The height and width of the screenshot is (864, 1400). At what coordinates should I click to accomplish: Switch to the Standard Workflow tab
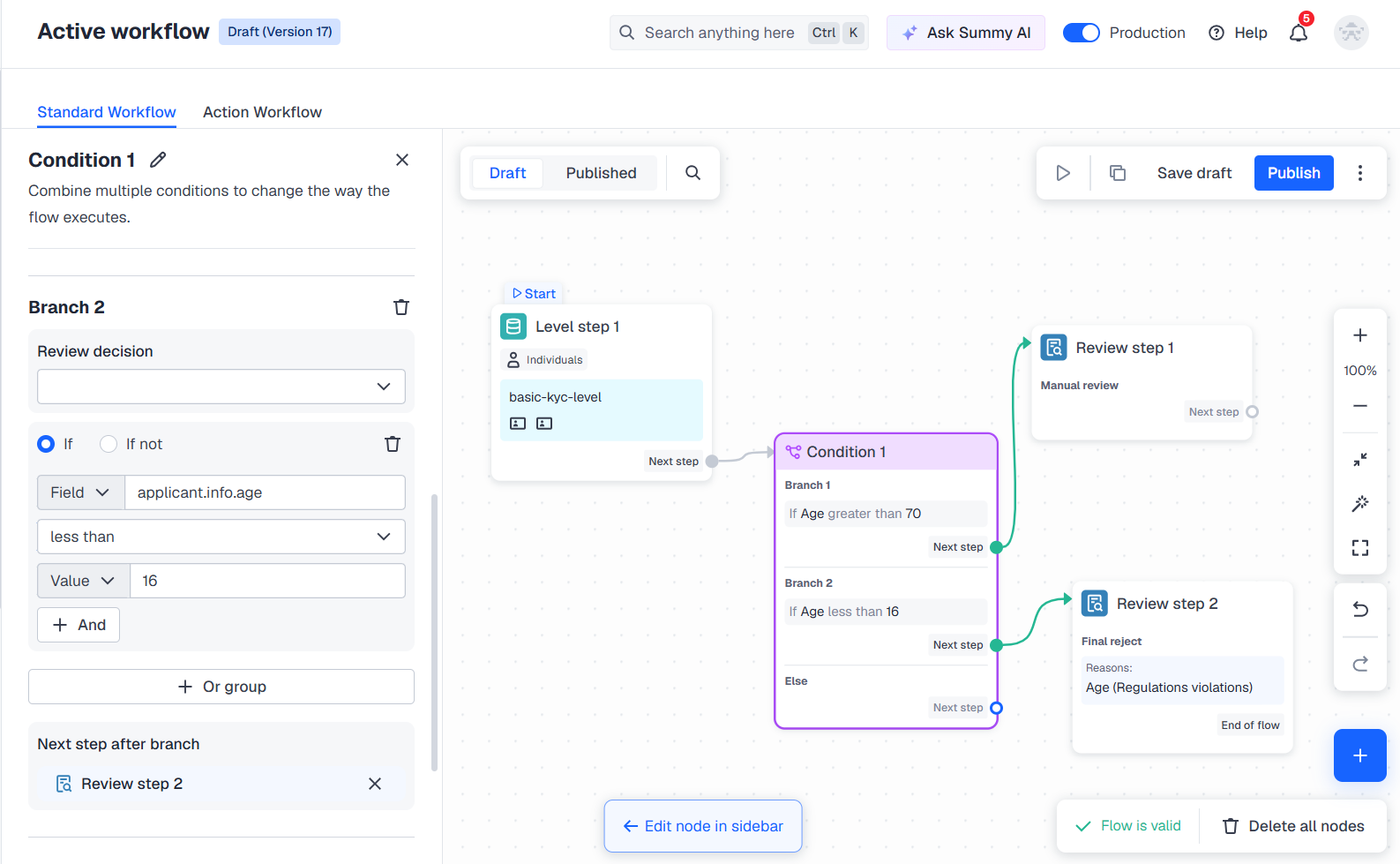[x=107, y=112]
